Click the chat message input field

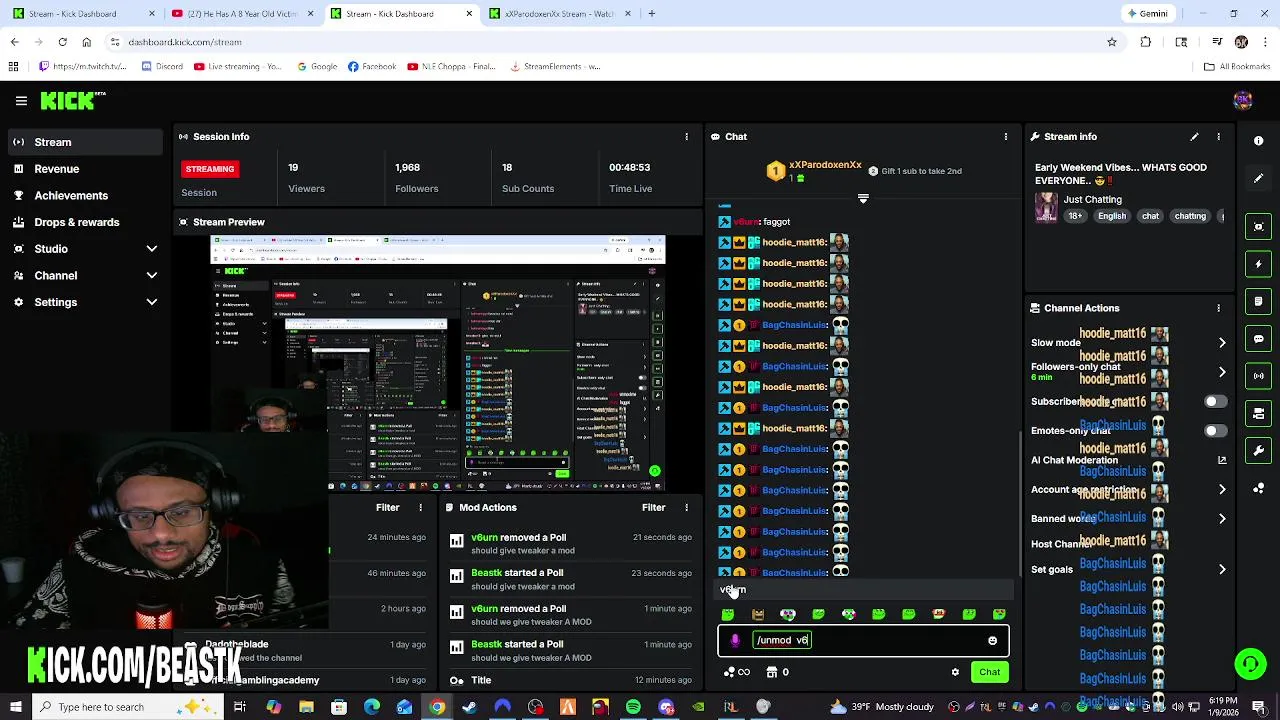point(863,641)
